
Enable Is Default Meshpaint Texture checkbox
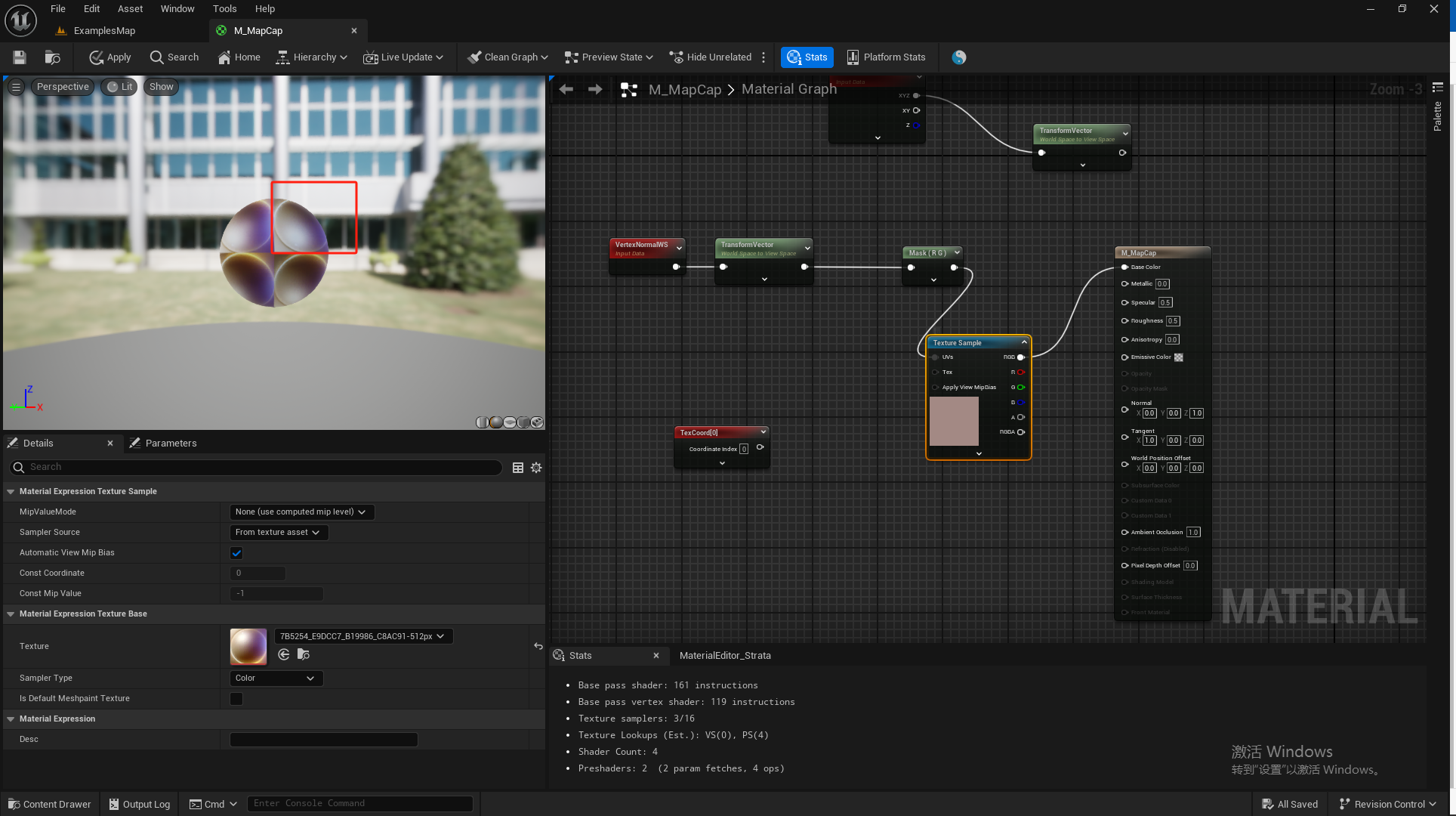[236, 699]
